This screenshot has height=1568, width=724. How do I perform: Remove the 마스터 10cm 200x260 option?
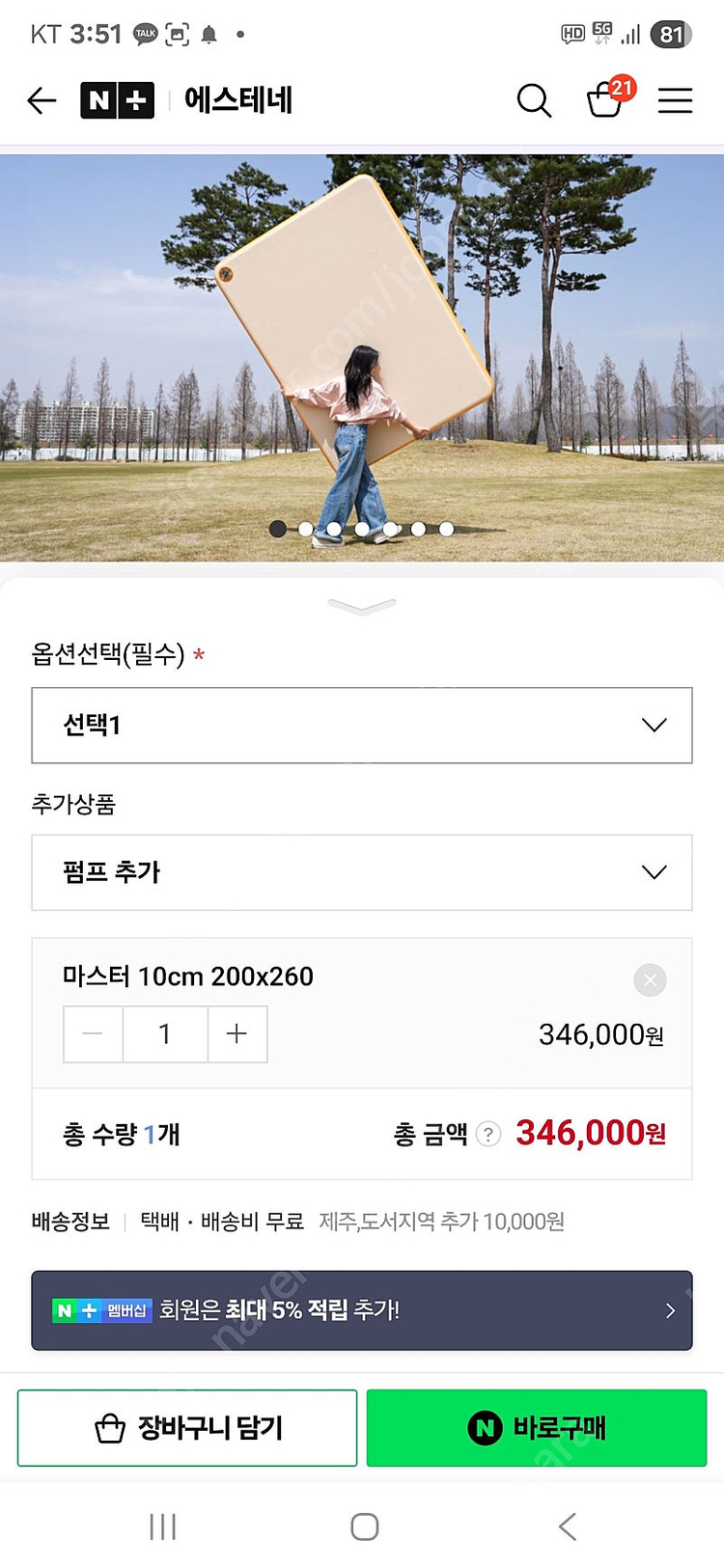tap(650, 980)
